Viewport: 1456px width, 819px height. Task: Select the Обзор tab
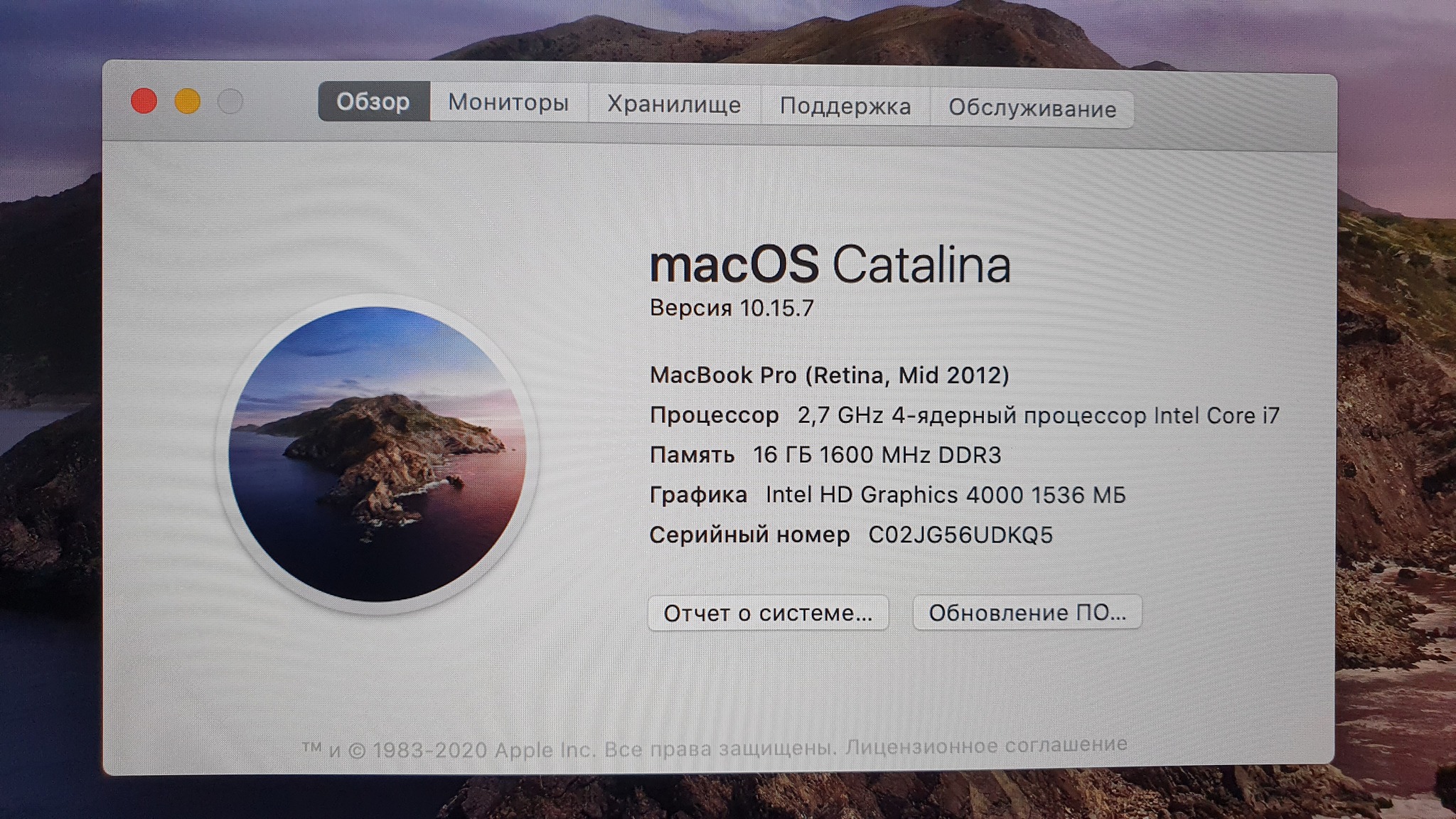[x=373, y=102]
